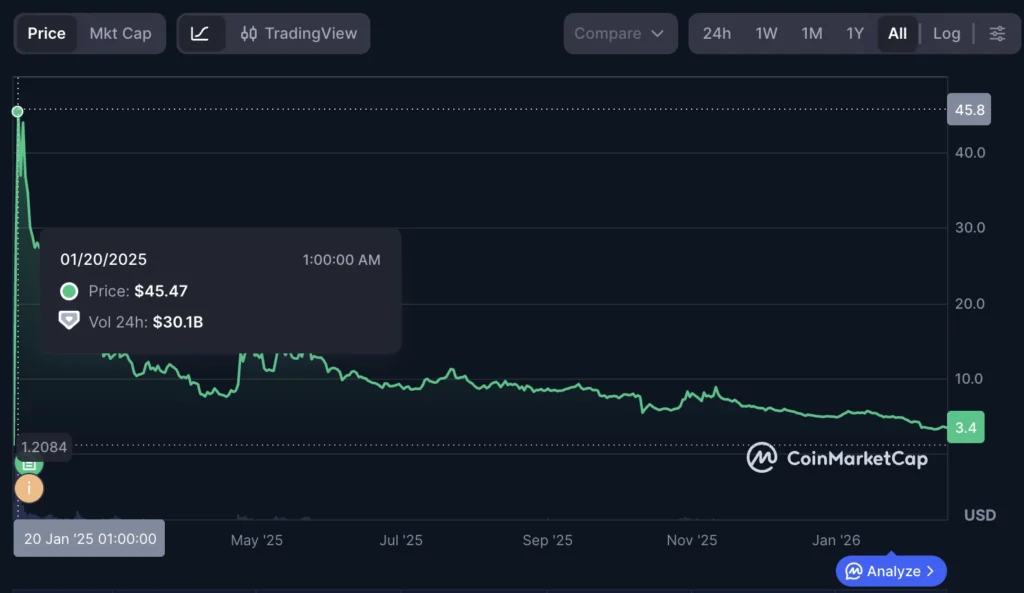Click the Vol 24h shield icon in tooltip

click(x=69, y=321)
